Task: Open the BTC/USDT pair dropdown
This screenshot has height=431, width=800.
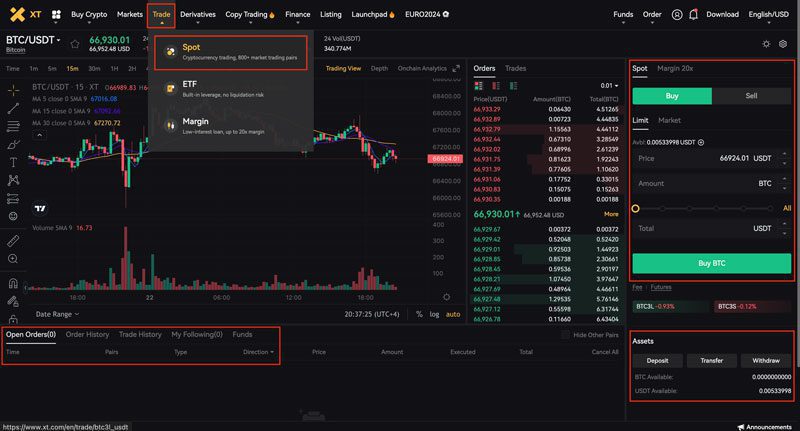Action: pos(33,40)
